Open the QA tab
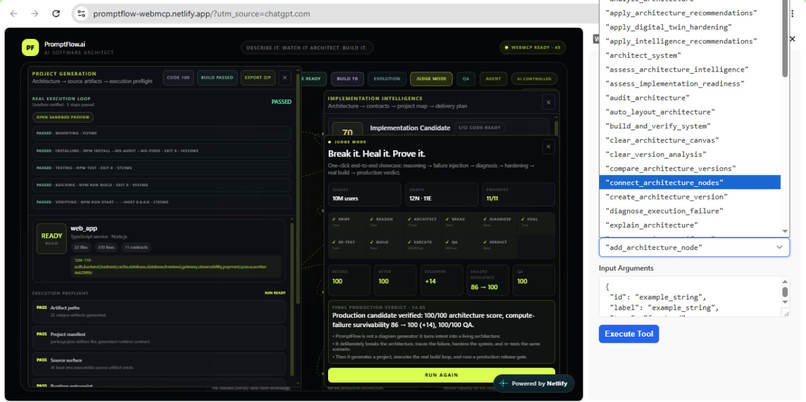This screenshot has height=402, width=806. coord(466,79)
